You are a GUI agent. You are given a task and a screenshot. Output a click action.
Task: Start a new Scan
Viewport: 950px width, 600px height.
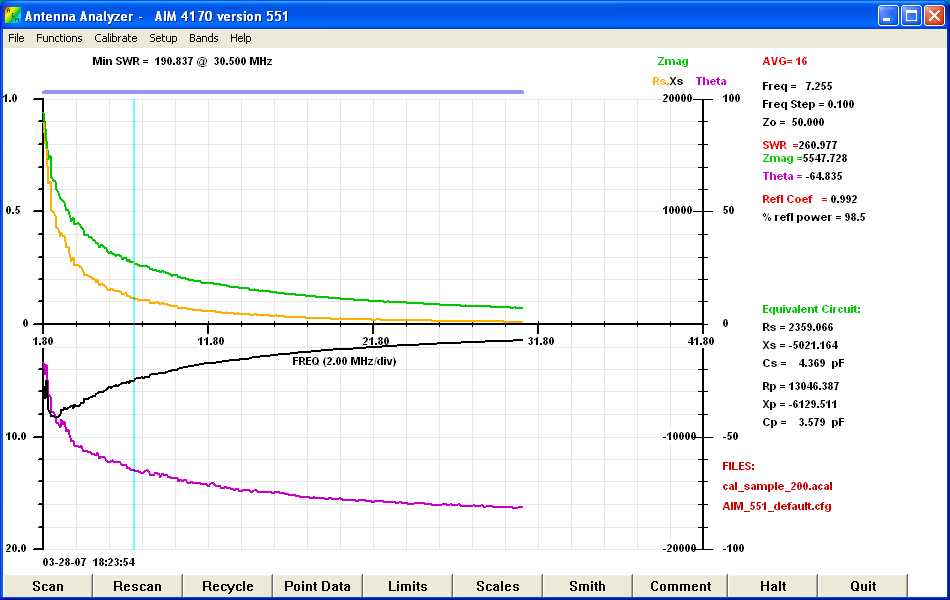[x=48, y=586]
